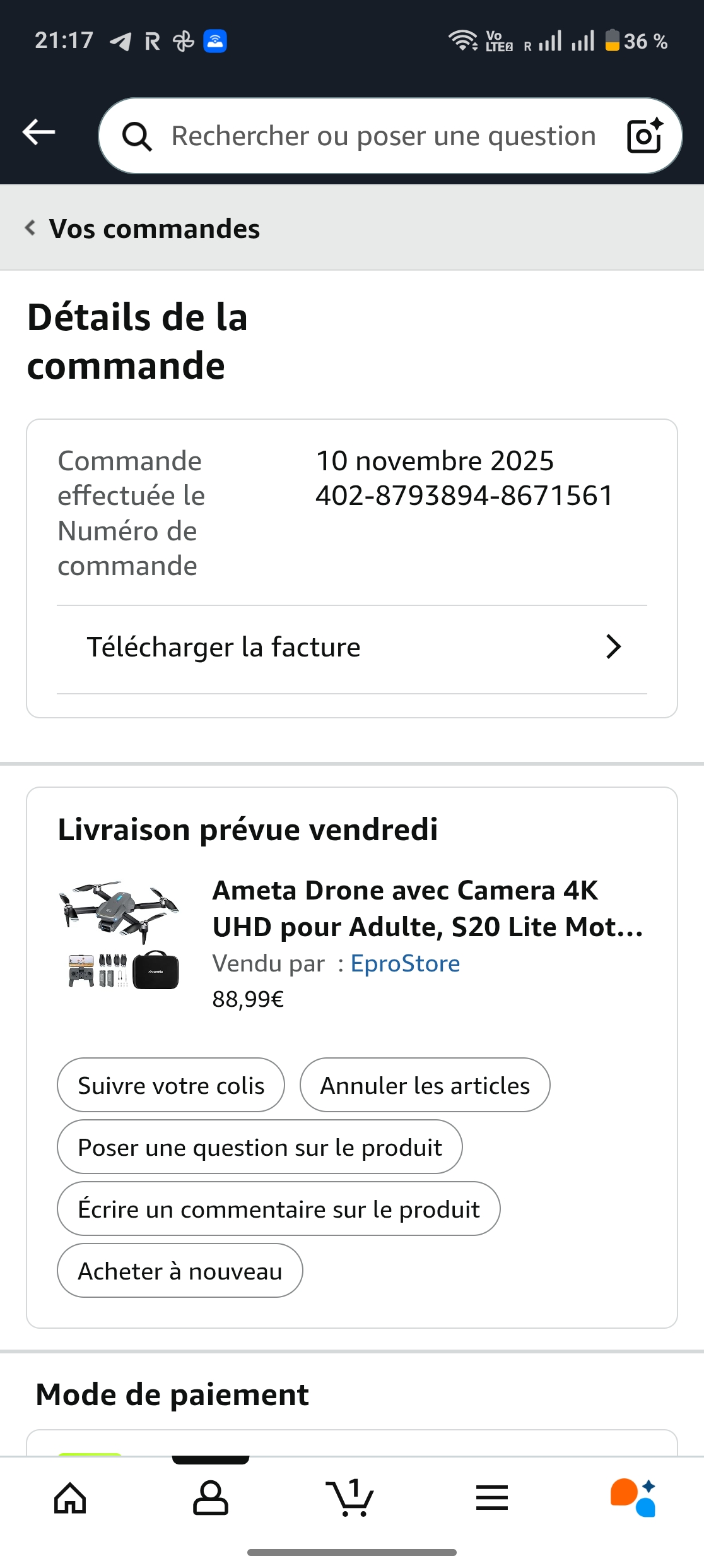The image size is (704, 1568).
Task: Tap the Wi-Fi status icon
Action: coord(462,41)
